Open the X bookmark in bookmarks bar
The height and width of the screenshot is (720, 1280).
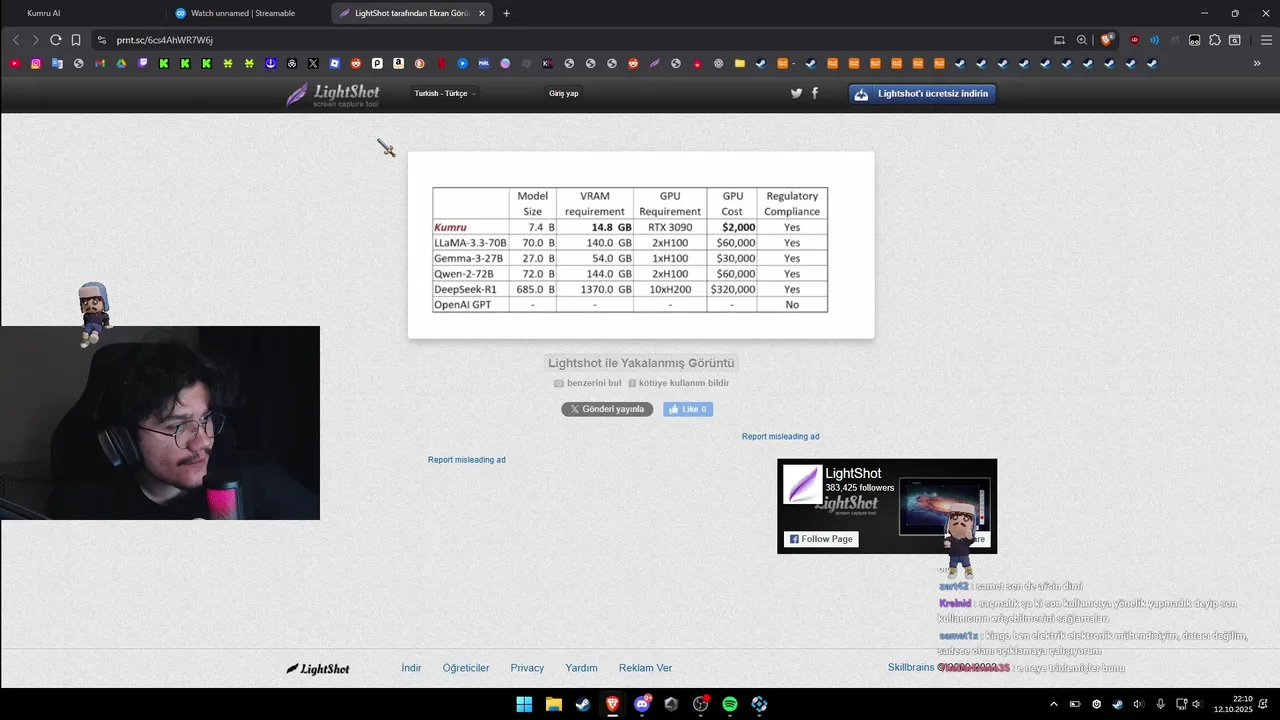coord(313,63)
